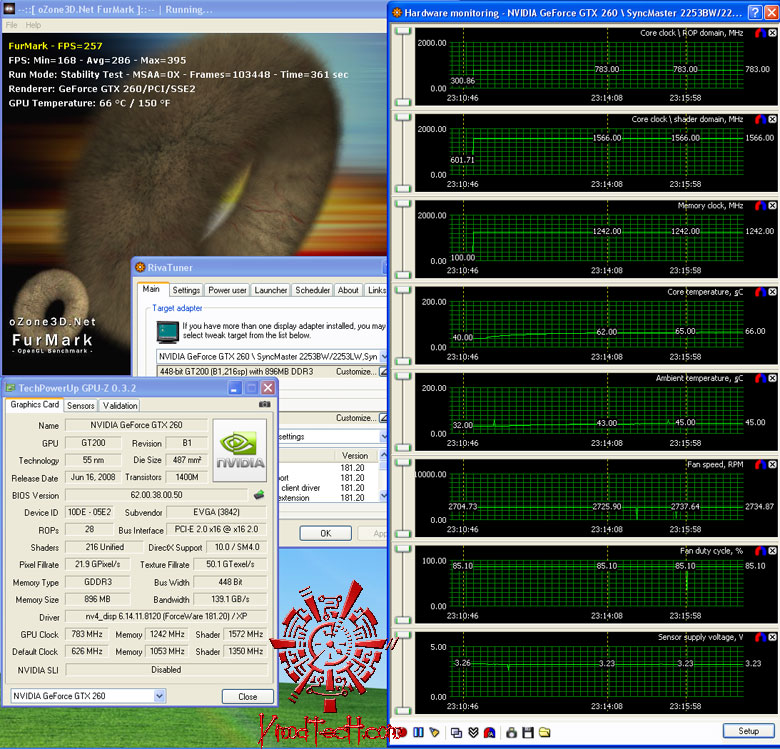
Task: Click the help question mark in Hardware monitoring title
Action: click(755, 12)
